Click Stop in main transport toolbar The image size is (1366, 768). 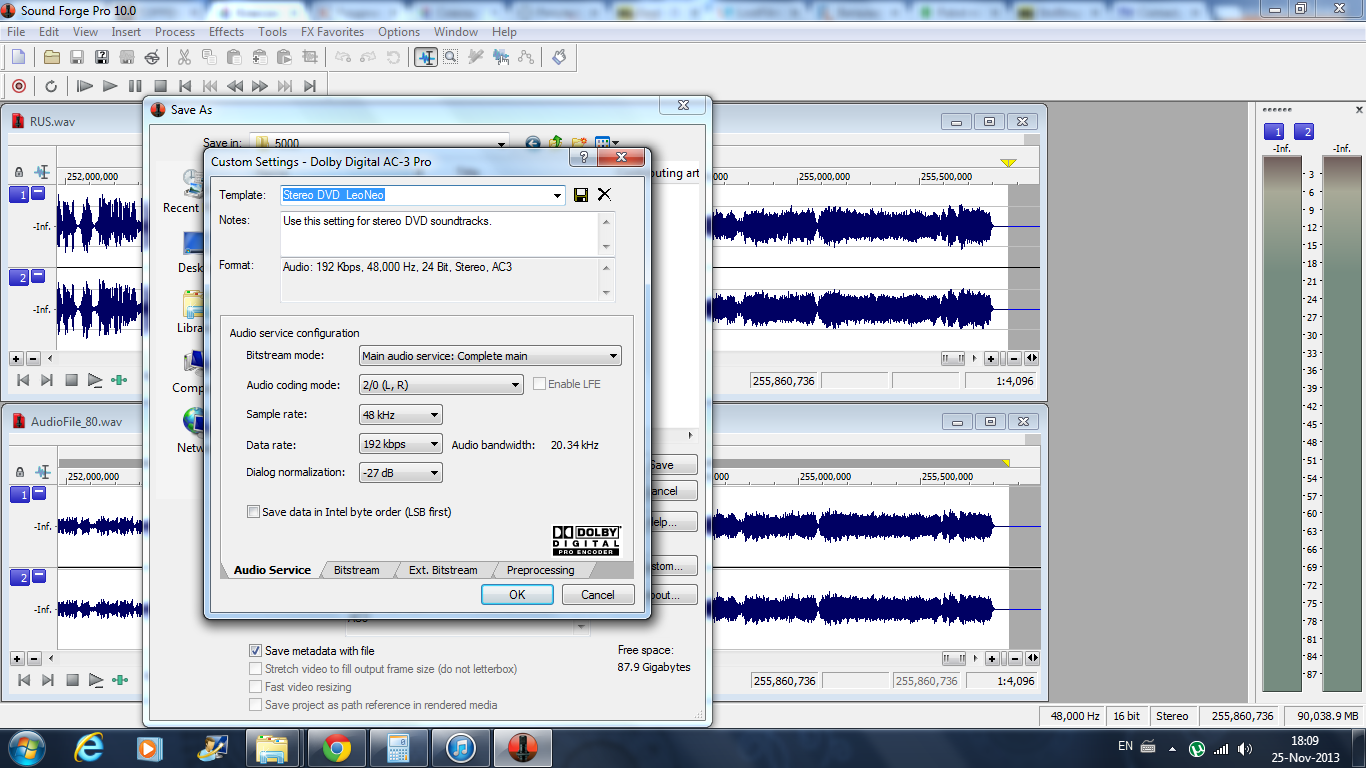point(160,86)
